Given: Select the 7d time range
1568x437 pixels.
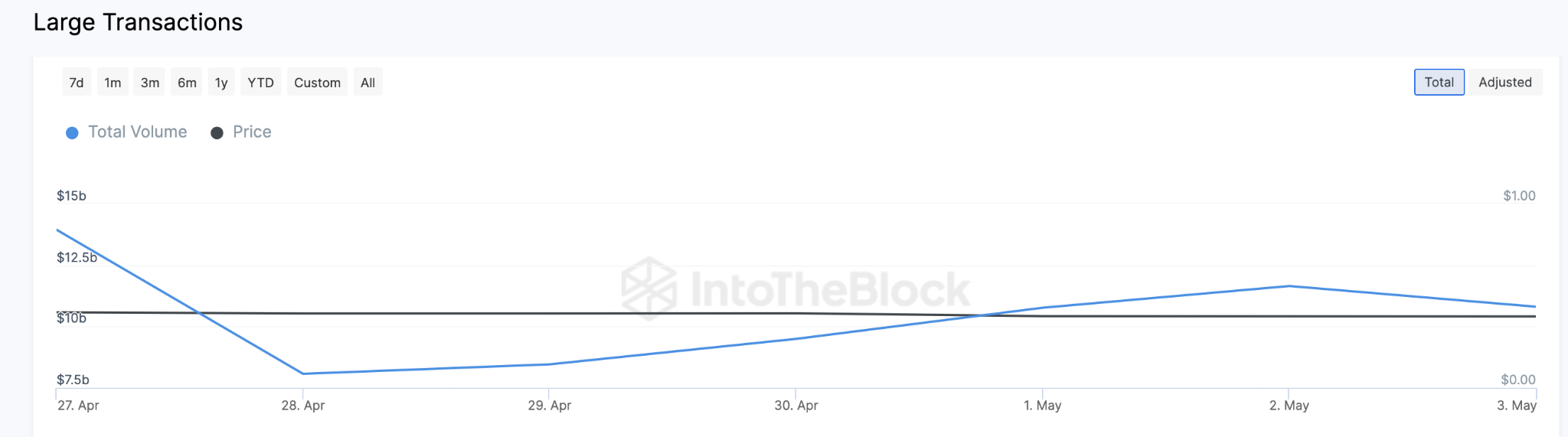Looking at the screenshot, I should click(77, 83).
